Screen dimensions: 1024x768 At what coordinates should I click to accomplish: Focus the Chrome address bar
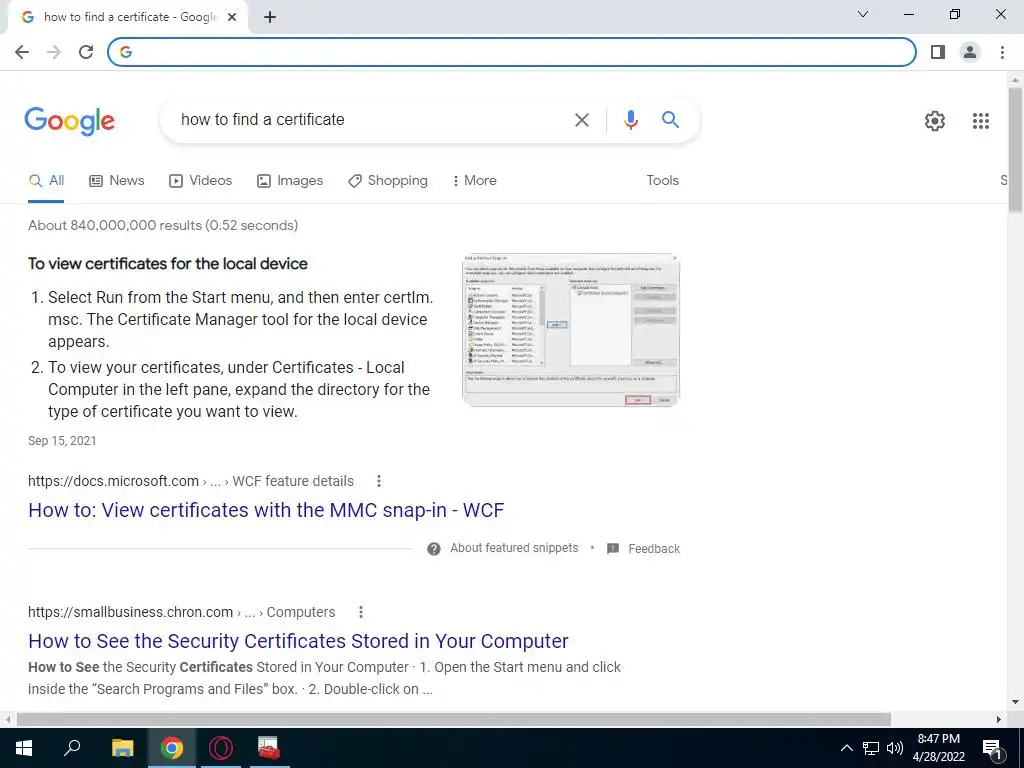point(512,52)
